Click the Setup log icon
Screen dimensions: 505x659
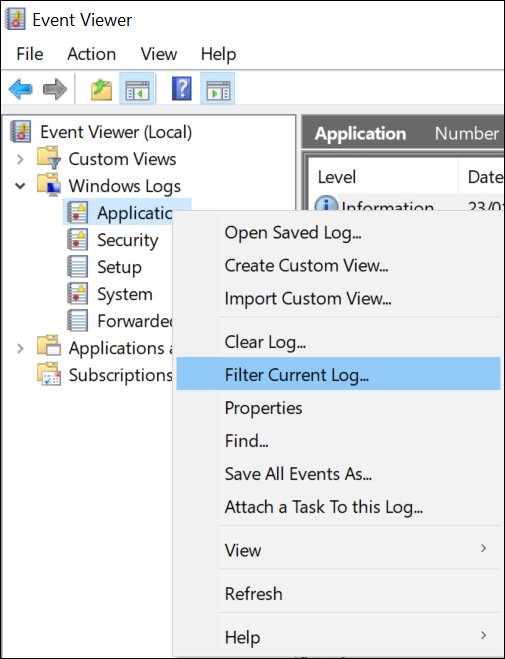[x=78, y=266]
